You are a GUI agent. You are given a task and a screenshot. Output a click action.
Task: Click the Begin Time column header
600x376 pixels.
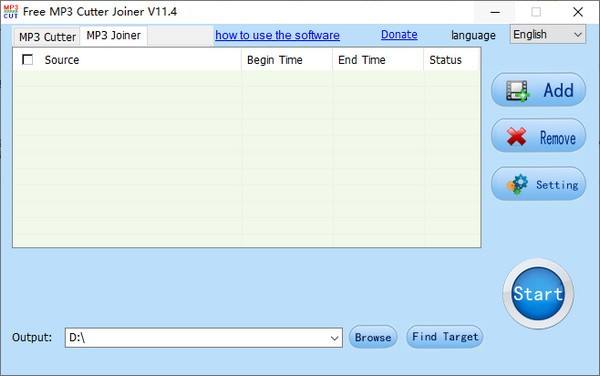coord(287,60)
